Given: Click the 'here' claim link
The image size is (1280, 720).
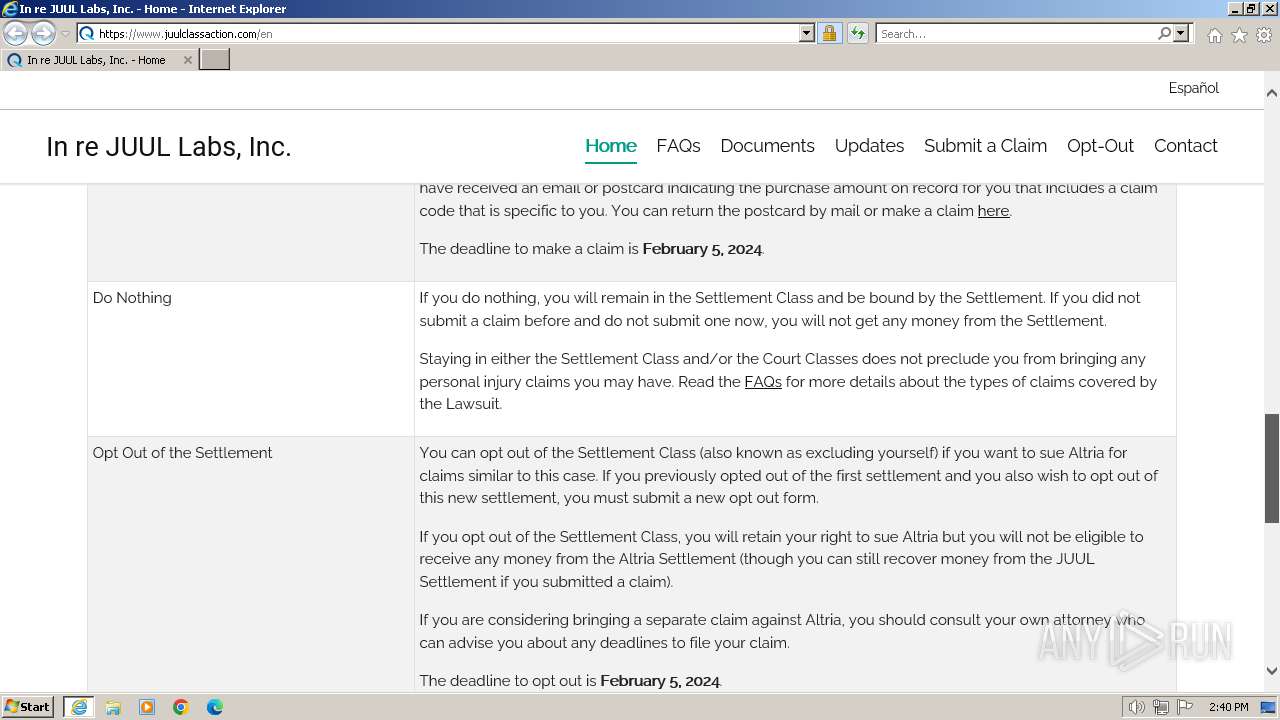Looking at the screenshot, I should [993, 211].
